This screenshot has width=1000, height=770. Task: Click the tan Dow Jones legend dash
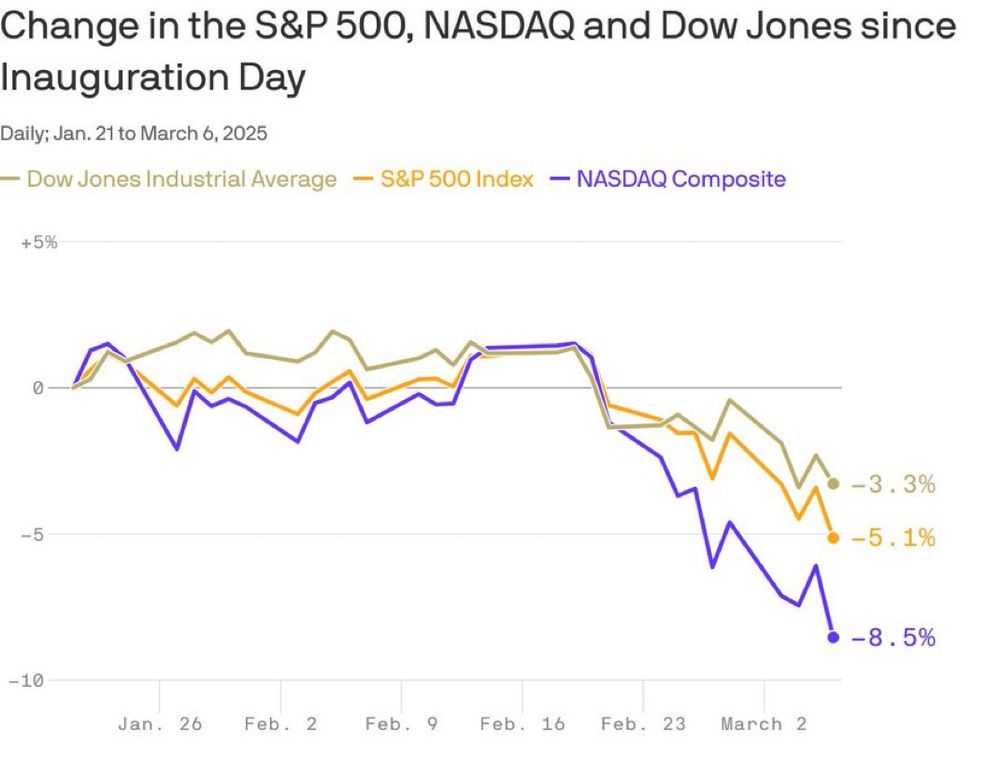tap(10, 179)
